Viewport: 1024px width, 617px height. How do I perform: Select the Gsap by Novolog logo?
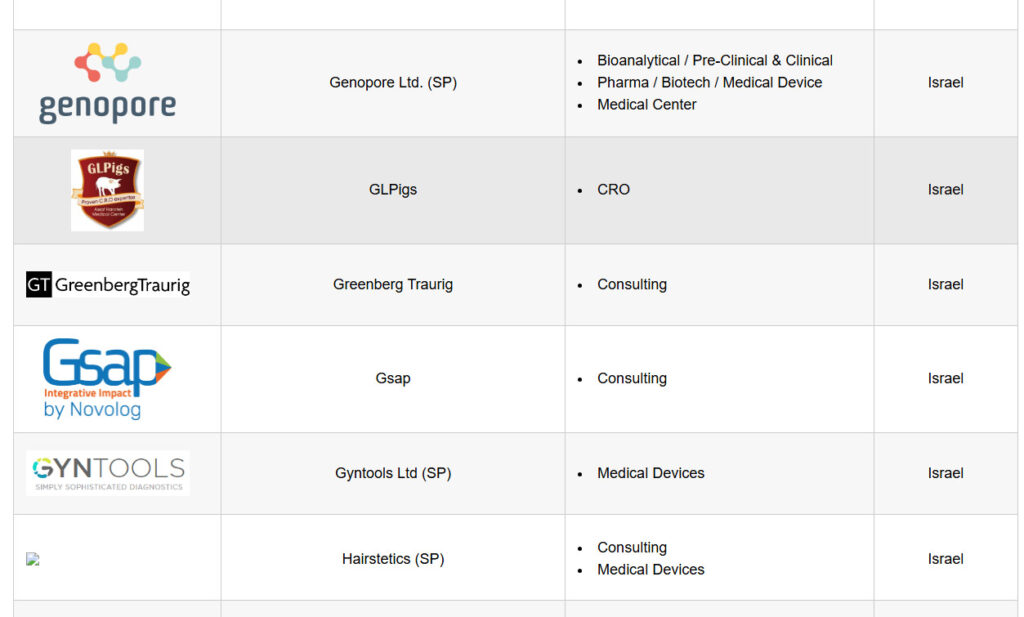tap(106, 378)
